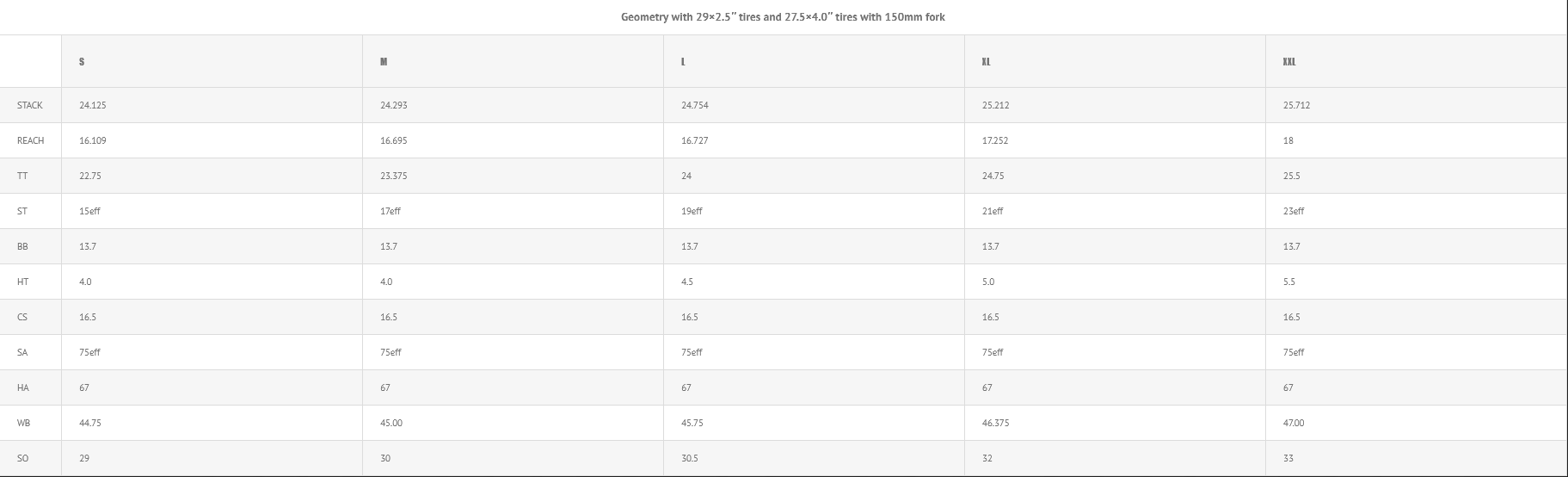Click the top tube value 23.375
The width and height of the screenshot is (1568, 477).
(394, 176)
